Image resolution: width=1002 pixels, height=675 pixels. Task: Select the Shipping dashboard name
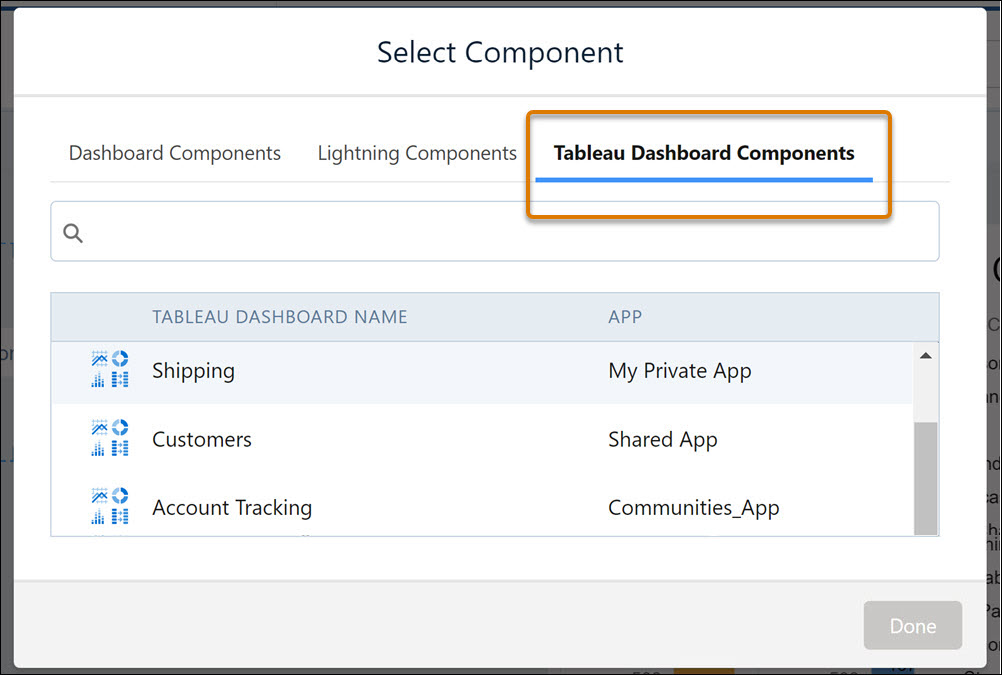(193, 371)
